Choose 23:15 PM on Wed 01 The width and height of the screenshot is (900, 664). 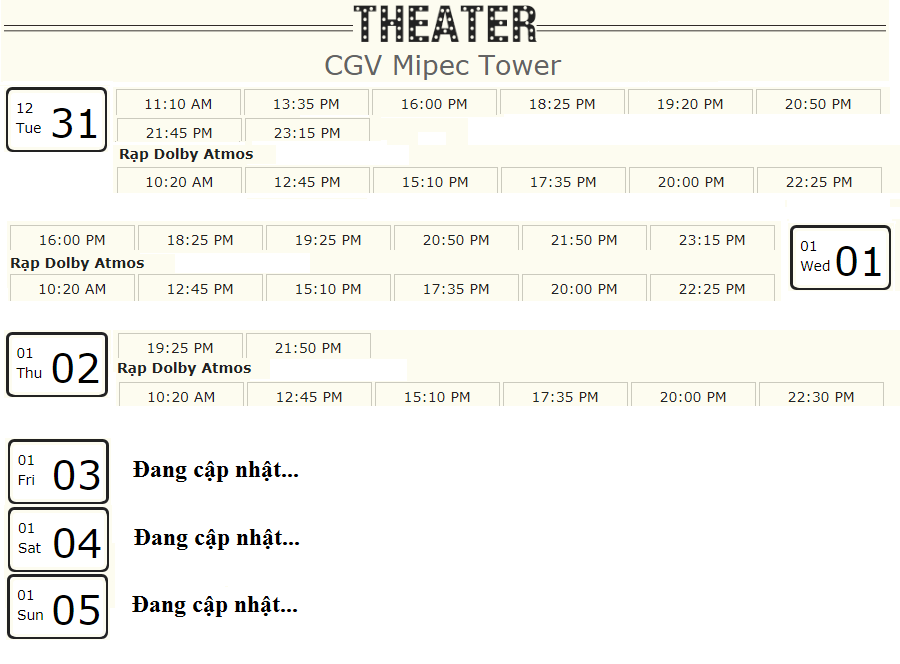[712, 239]
